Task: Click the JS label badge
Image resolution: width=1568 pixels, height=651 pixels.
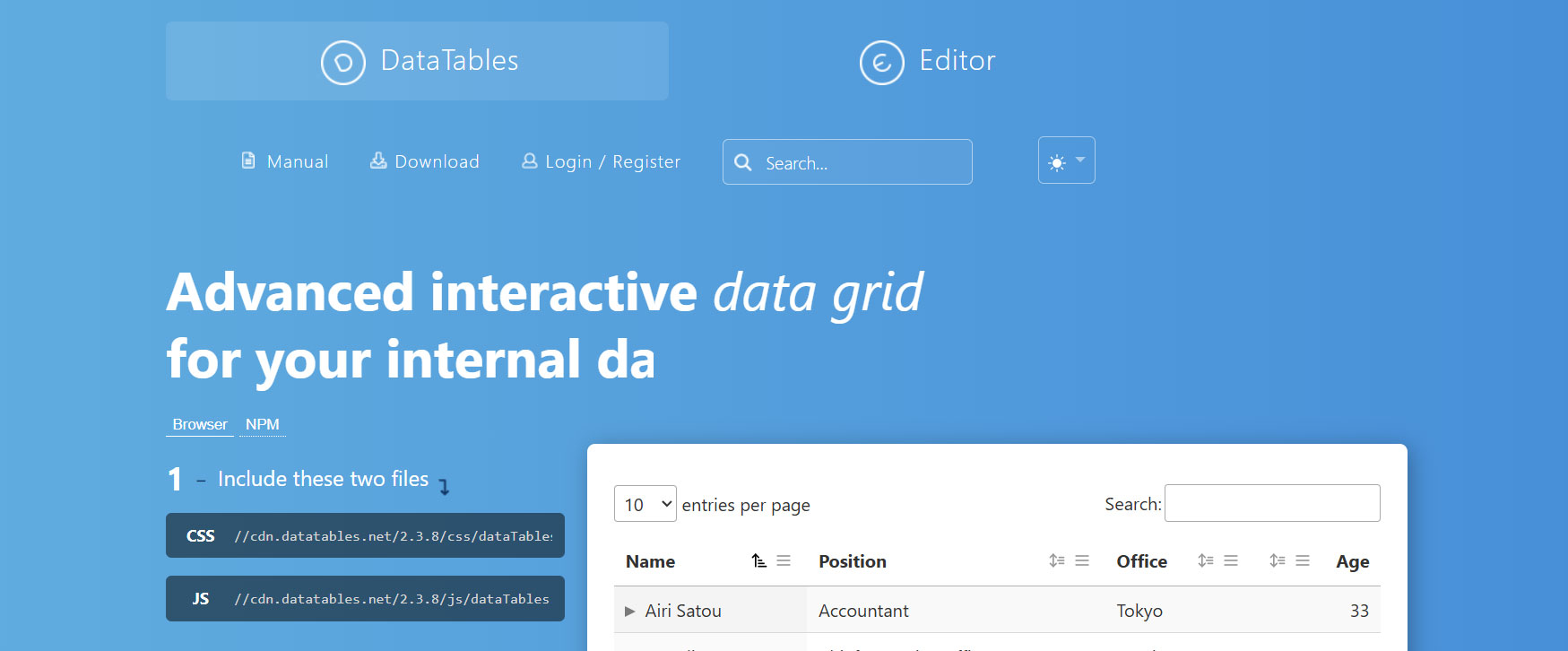Action: click(201, 599)
